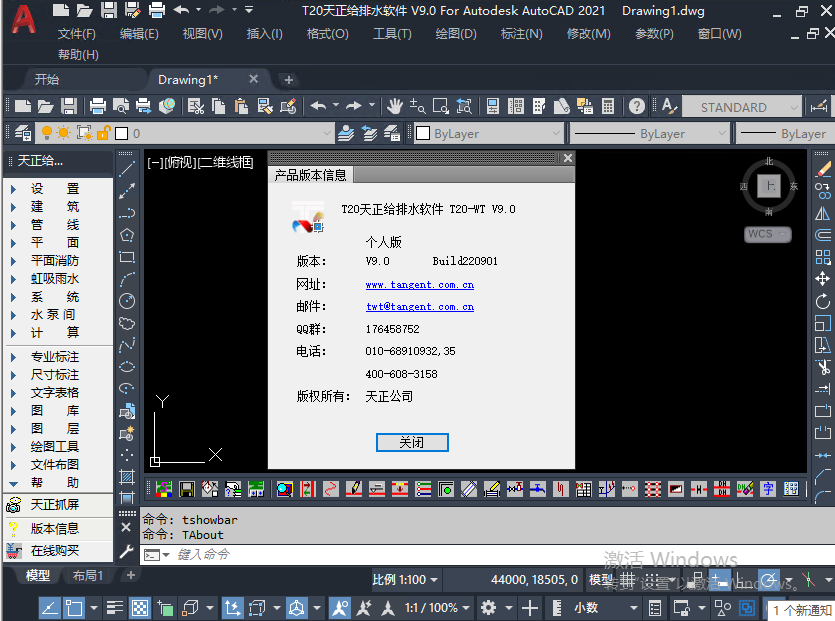Click the save disk icon in bottom Tangent toolbar
Screen dimensions: 835x621
pos(187,488)
